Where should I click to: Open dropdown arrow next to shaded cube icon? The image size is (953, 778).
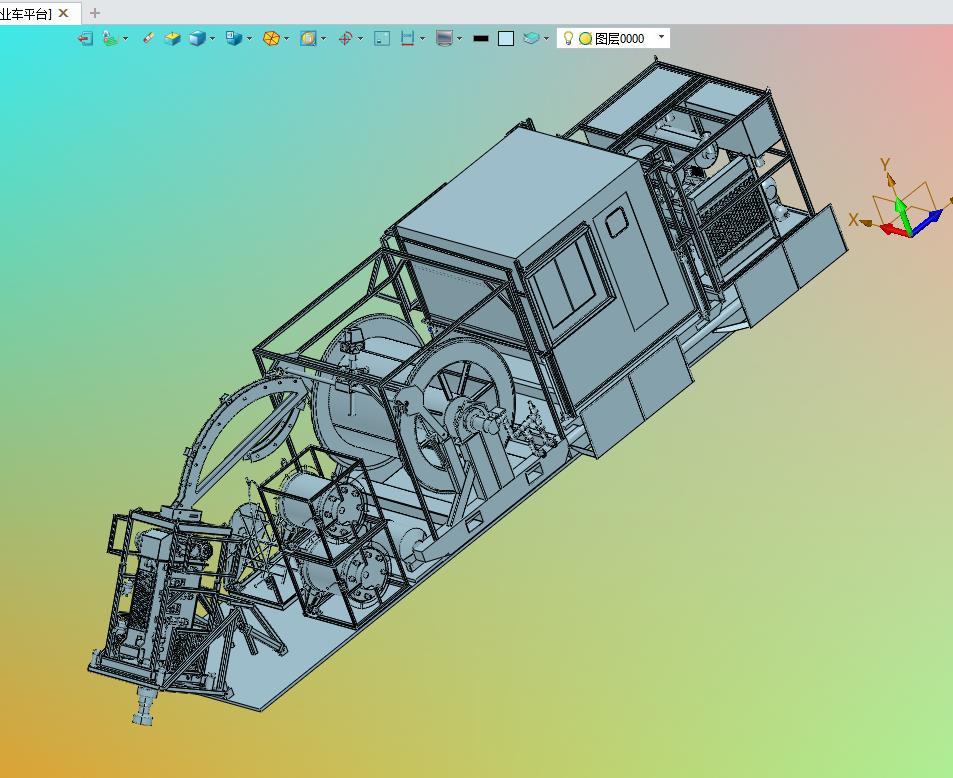(212, 38)
